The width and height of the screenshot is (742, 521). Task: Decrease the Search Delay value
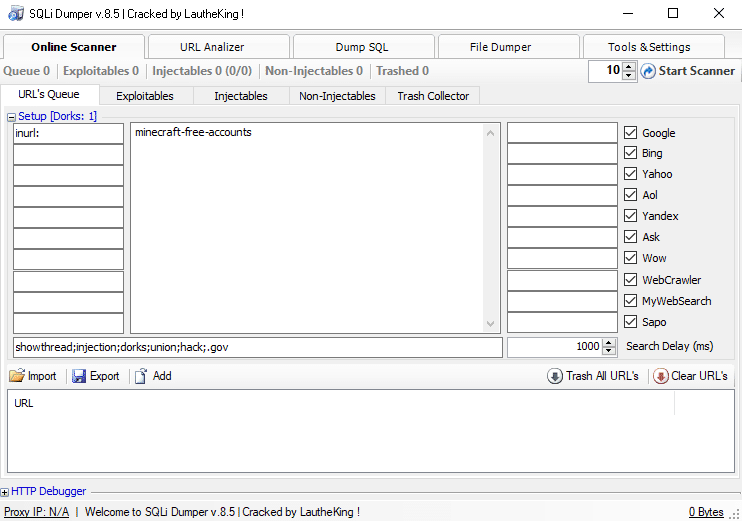click(x=609, y=351)
